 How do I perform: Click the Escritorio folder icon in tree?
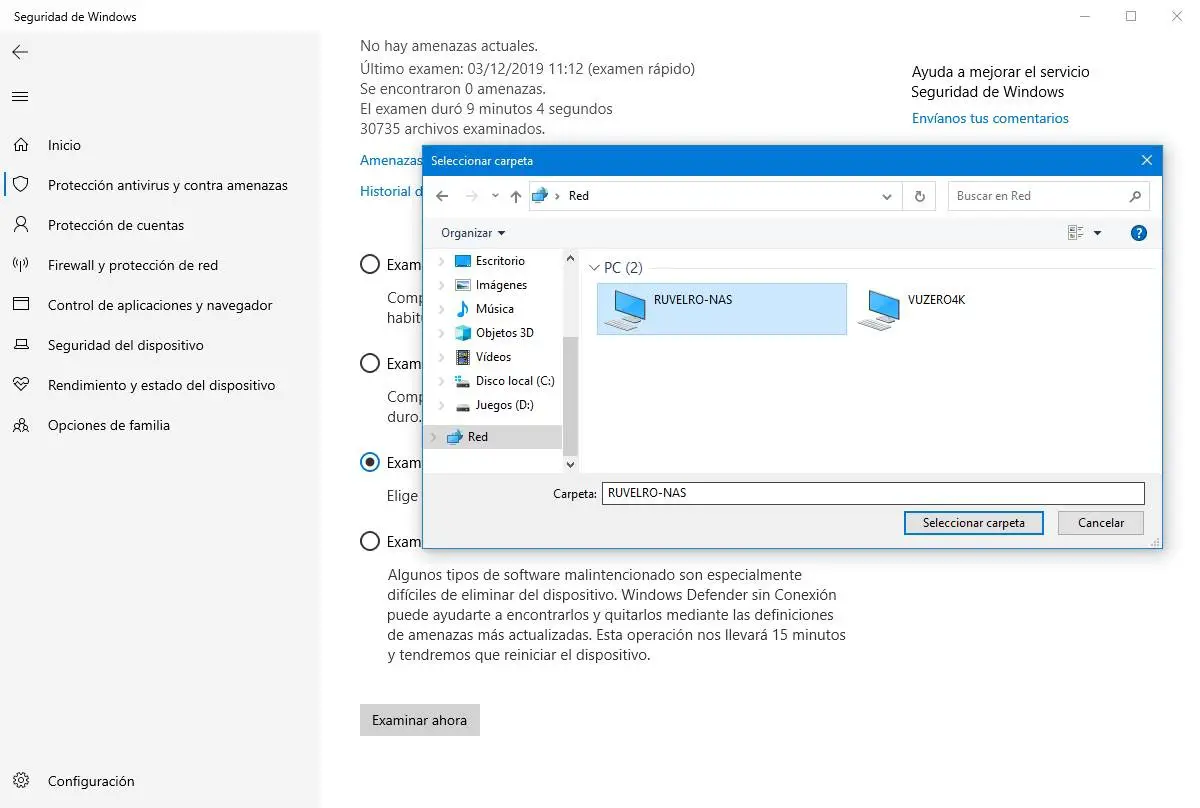(462, 261)
